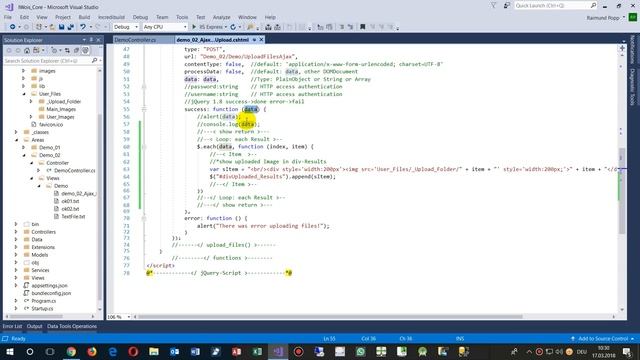Image resolution: width=640 pixels, height=360 pixels.
Task: Click the search magnifier in Solution Explorer
Action: (x=94, y=60)
